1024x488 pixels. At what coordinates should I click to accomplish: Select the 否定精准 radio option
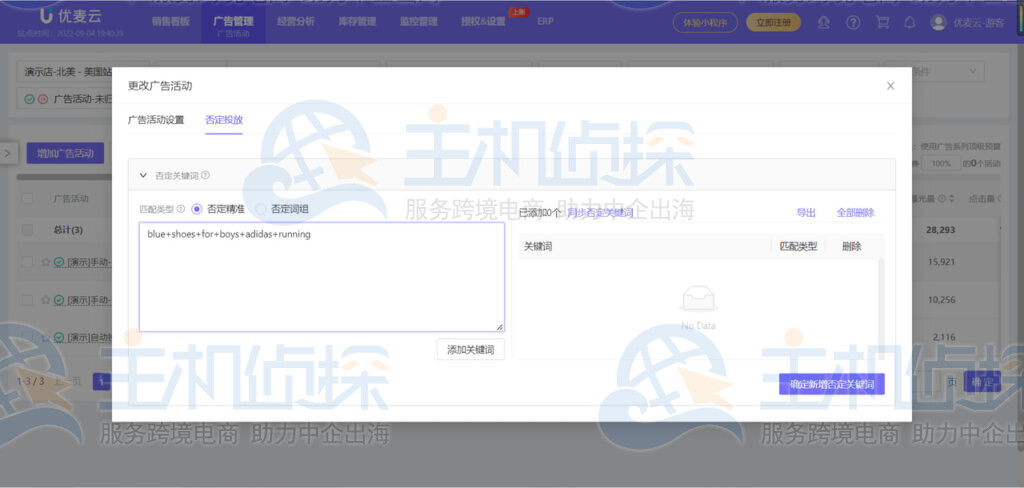pyautogui.click(x=196, y=209)
